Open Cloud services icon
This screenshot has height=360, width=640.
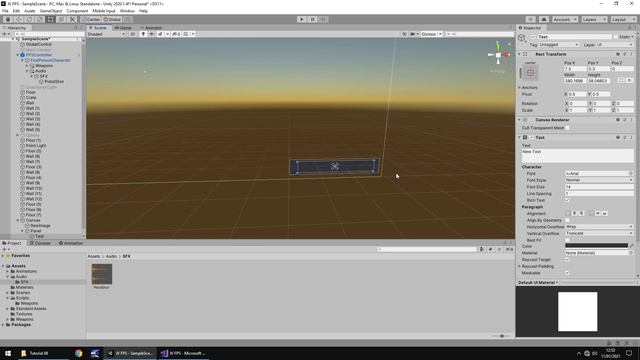tap(544, 19)
